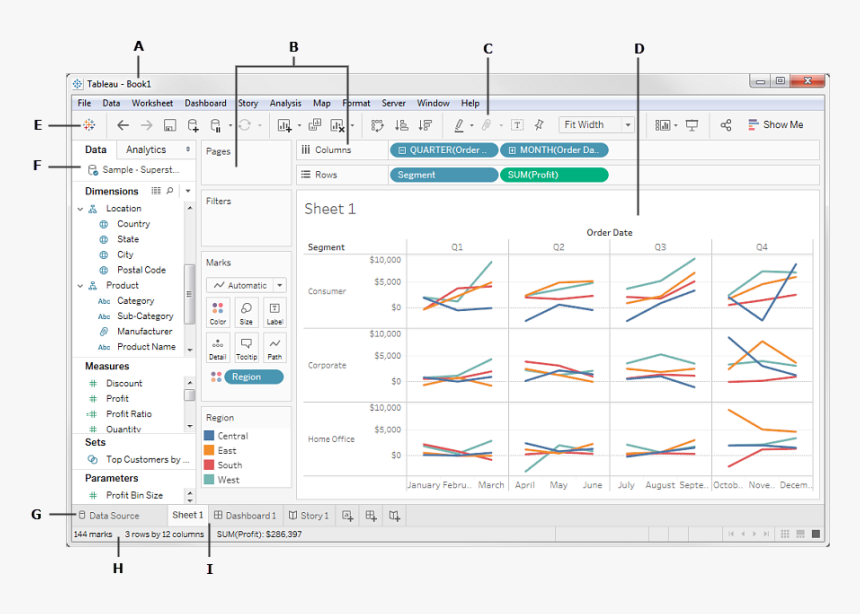
Task: Click the QUARTER(Order Date) pill in Columns
Action: (444, 150)
